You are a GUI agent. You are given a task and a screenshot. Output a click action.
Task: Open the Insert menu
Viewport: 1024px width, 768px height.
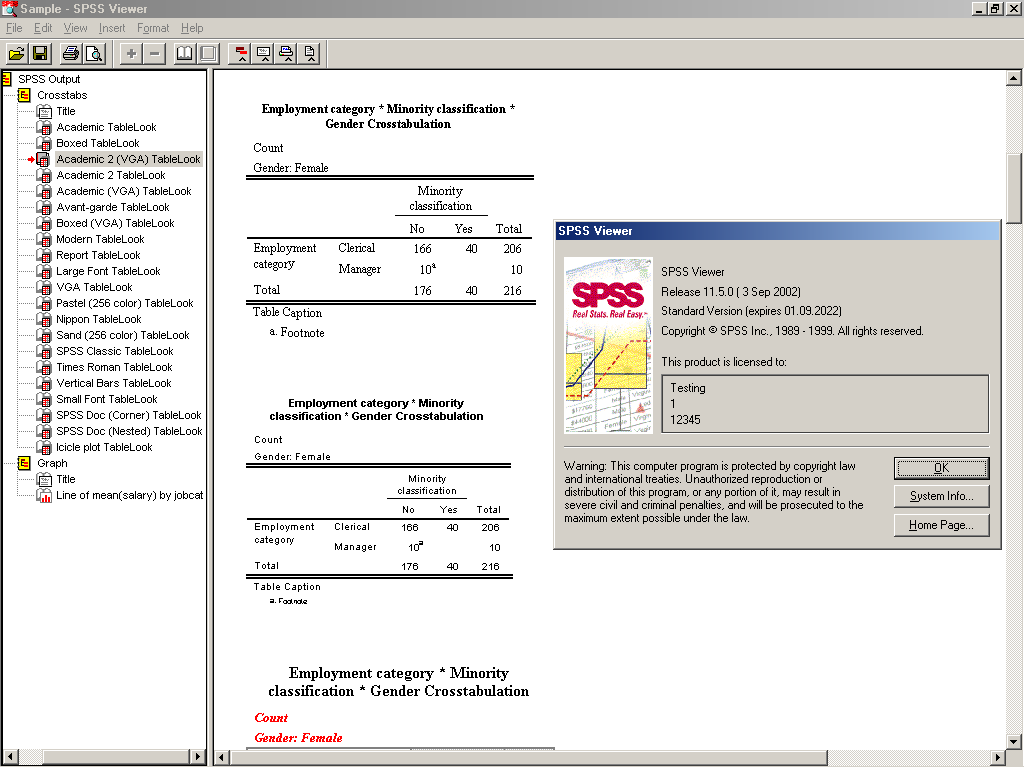coord(112,28)
